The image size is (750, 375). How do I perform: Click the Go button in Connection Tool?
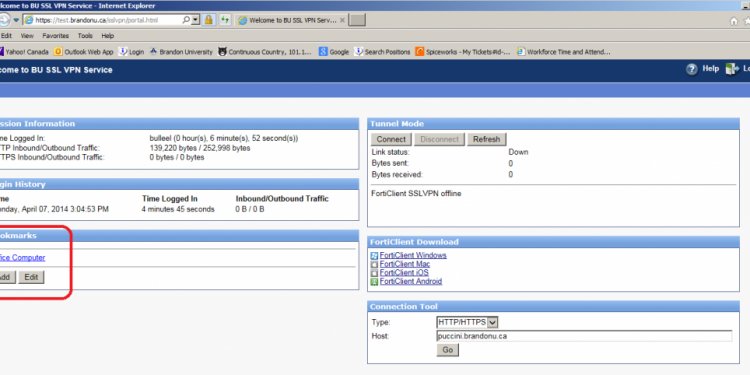[448, 350]
